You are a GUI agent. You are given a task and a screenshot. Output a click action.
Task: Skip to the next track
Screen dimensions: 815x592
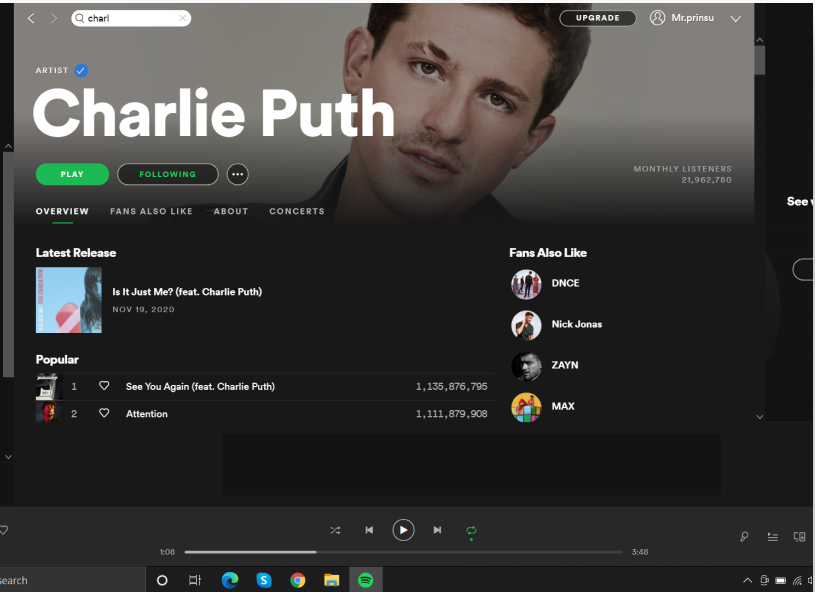pyautogui.click(x=437, y=530)
